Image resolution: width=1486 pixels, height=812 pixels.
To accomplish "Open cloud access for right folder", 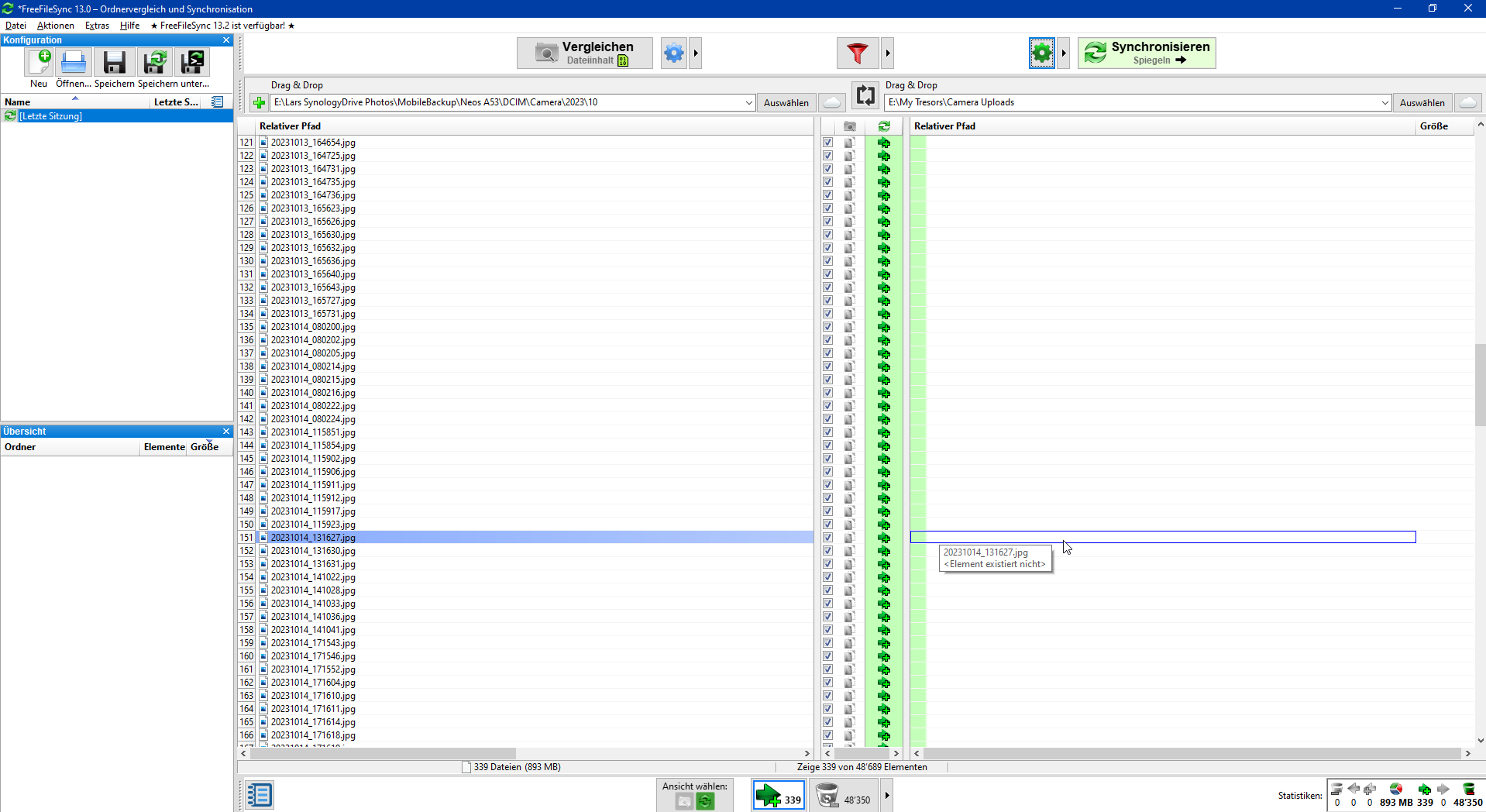I will click(1468, 102).
